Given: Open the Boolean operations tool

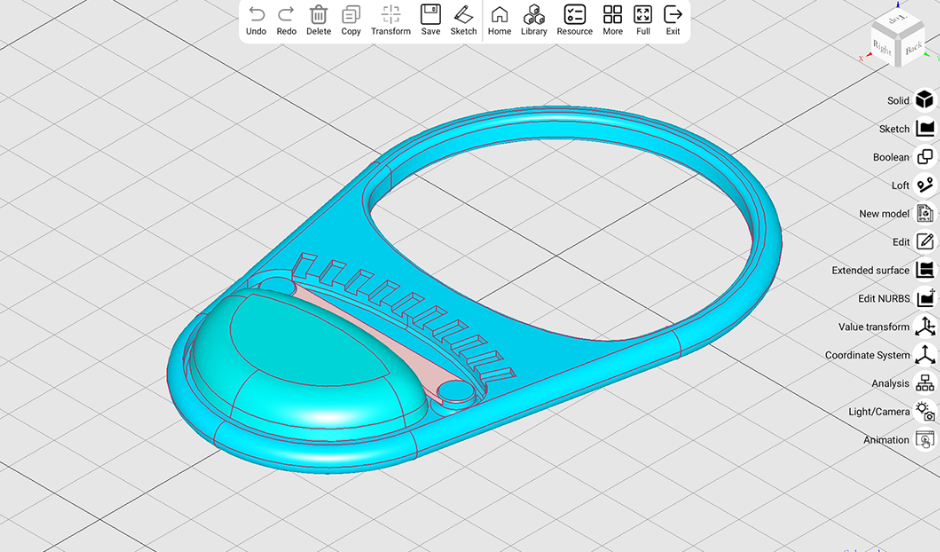Looking at the screenshot, I should point(925,156).
